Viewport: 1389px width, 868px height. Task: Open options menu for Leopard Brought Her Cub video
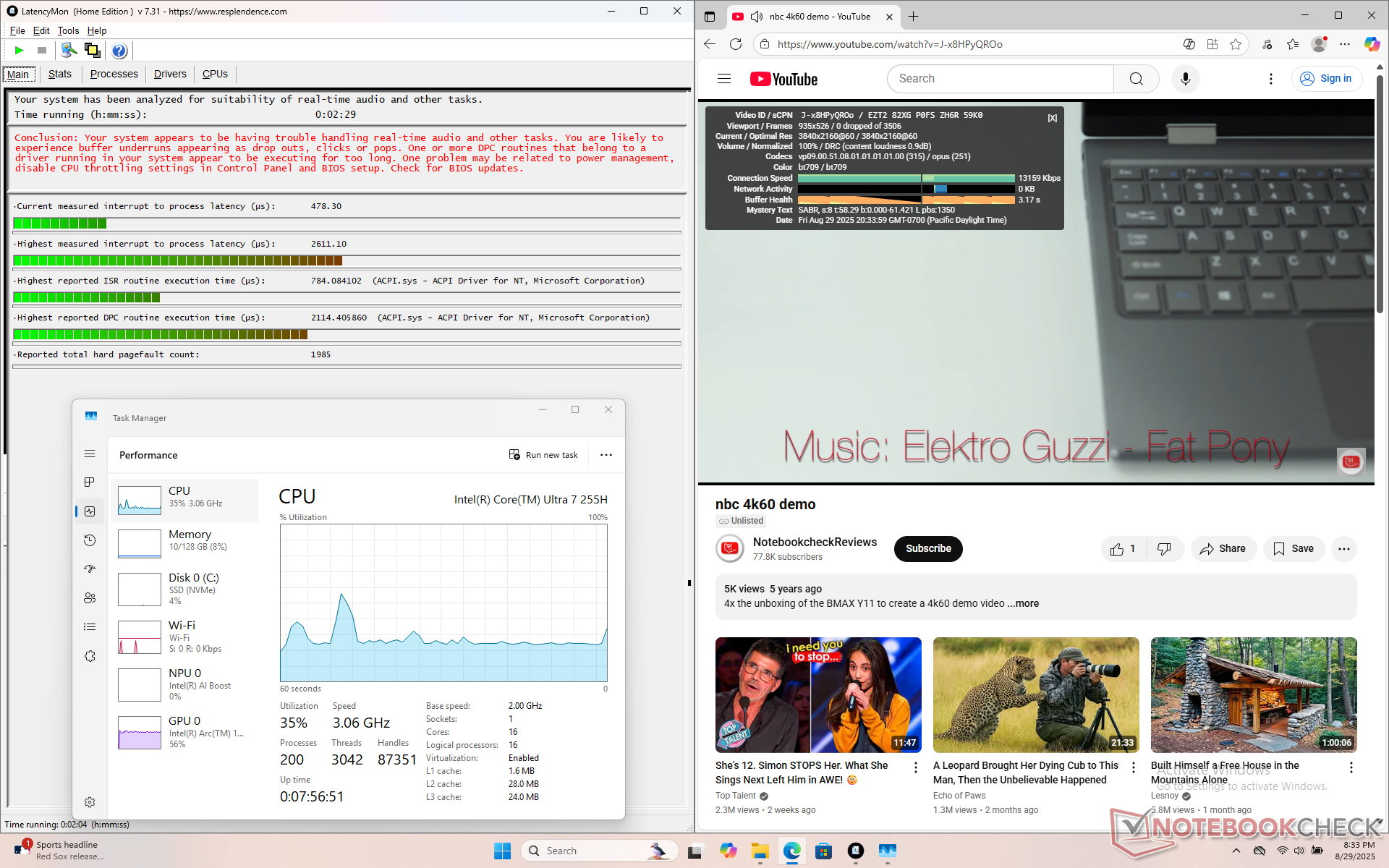coord(1134,767)
